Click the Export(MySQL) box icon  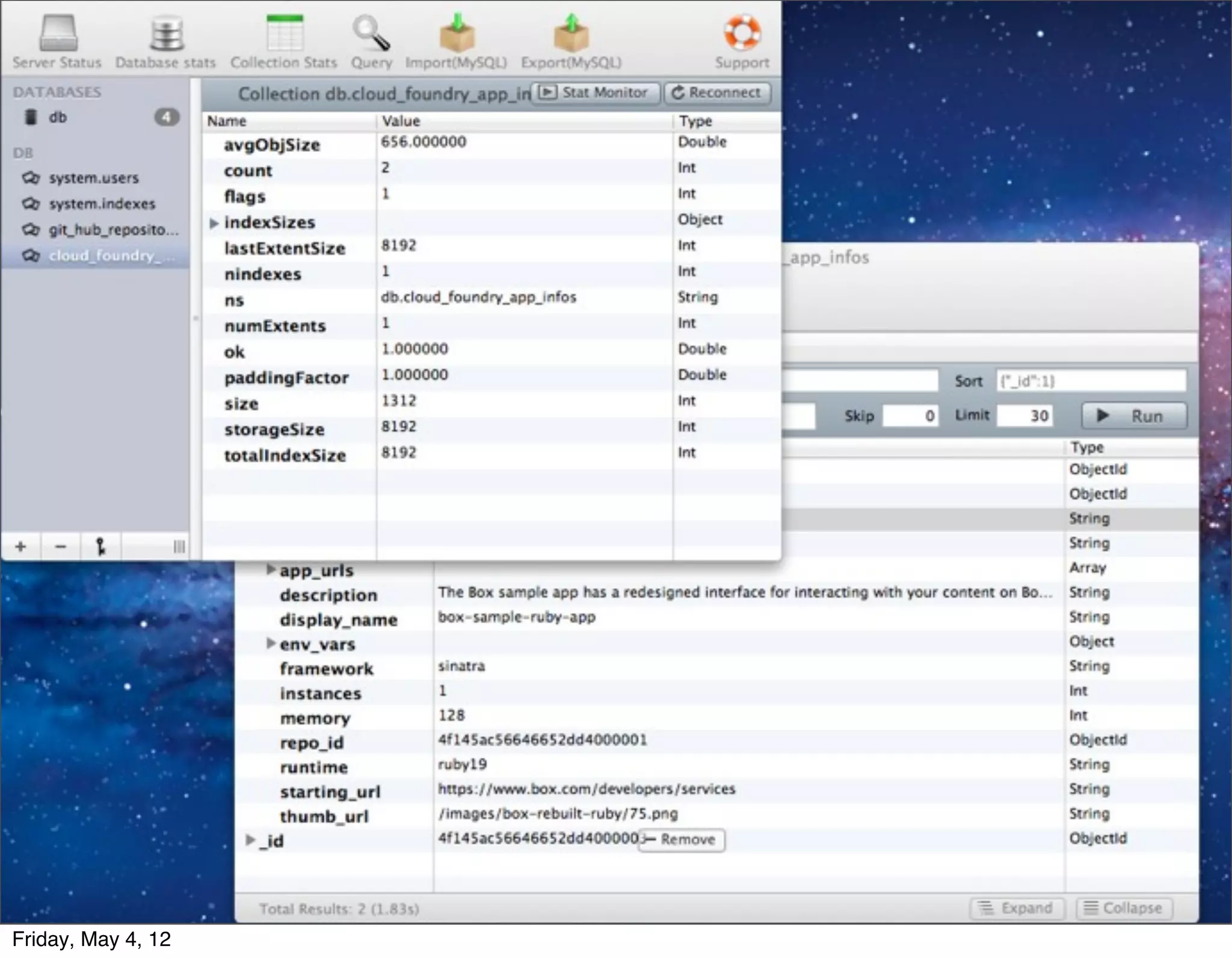pyautogui.click(x=571, y=35)
